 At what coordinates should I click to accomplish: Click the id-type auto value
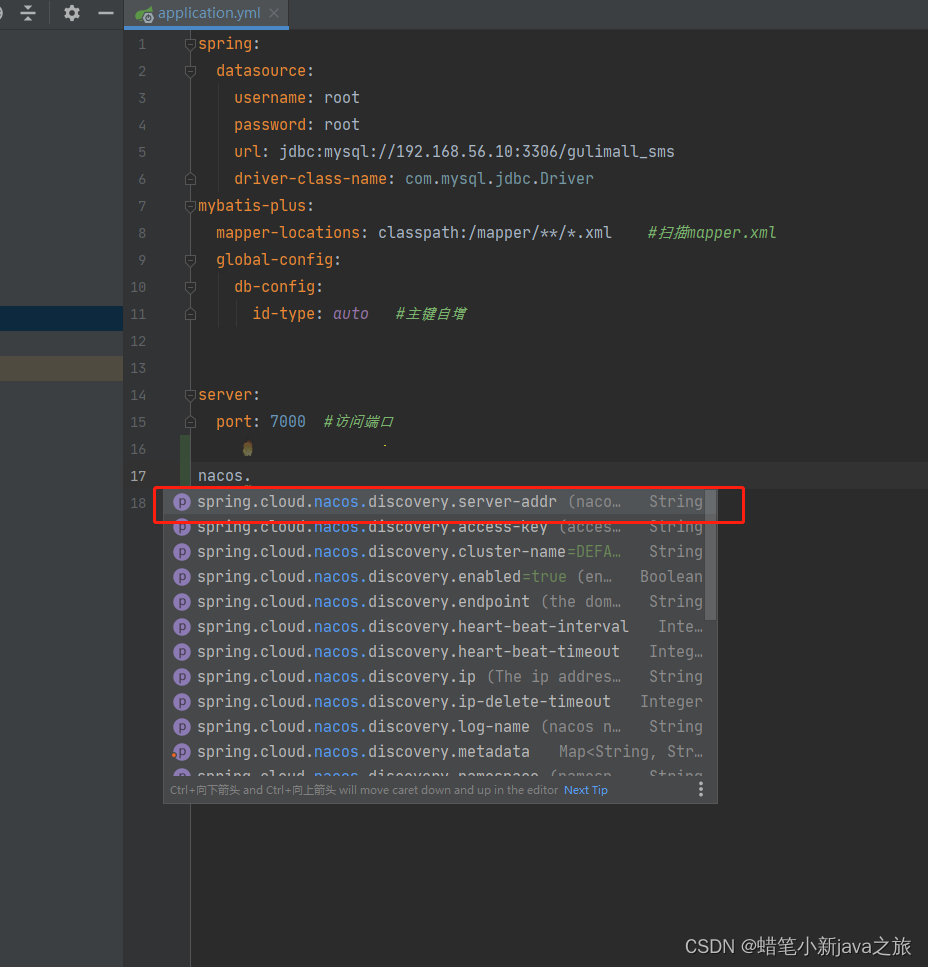point(350,314)
